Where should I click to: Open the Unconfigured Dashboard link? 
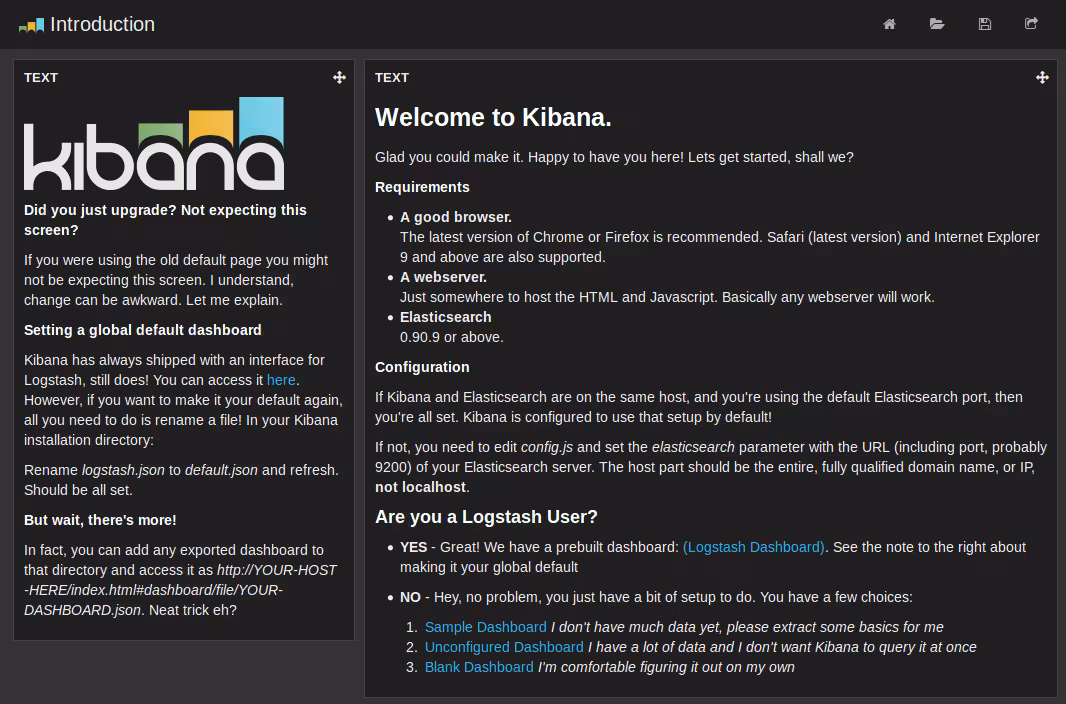(x=504, y=647)
